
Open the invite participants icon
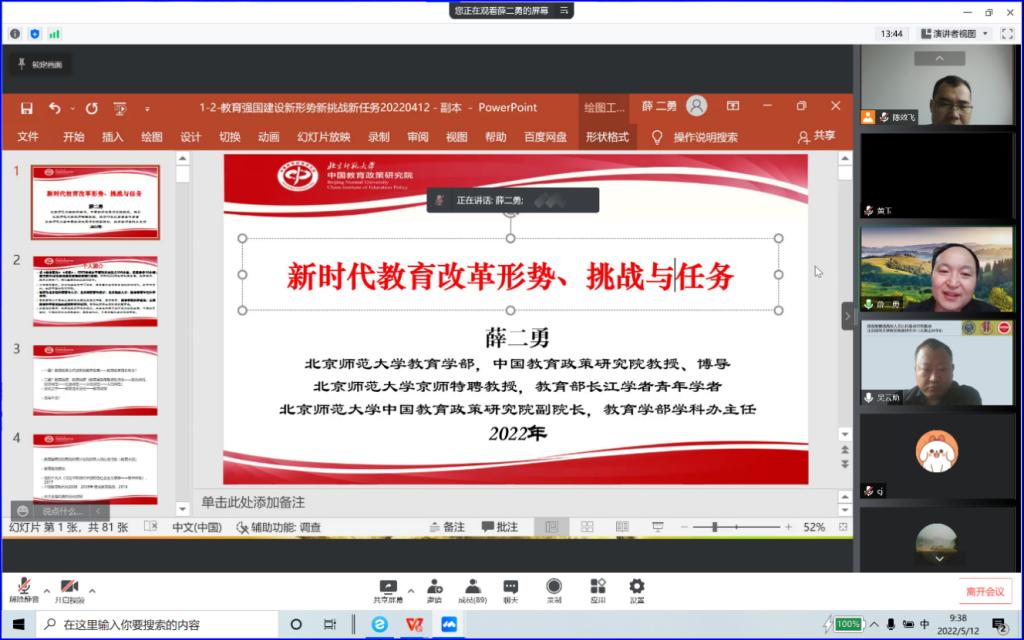[x=435, y=587]
